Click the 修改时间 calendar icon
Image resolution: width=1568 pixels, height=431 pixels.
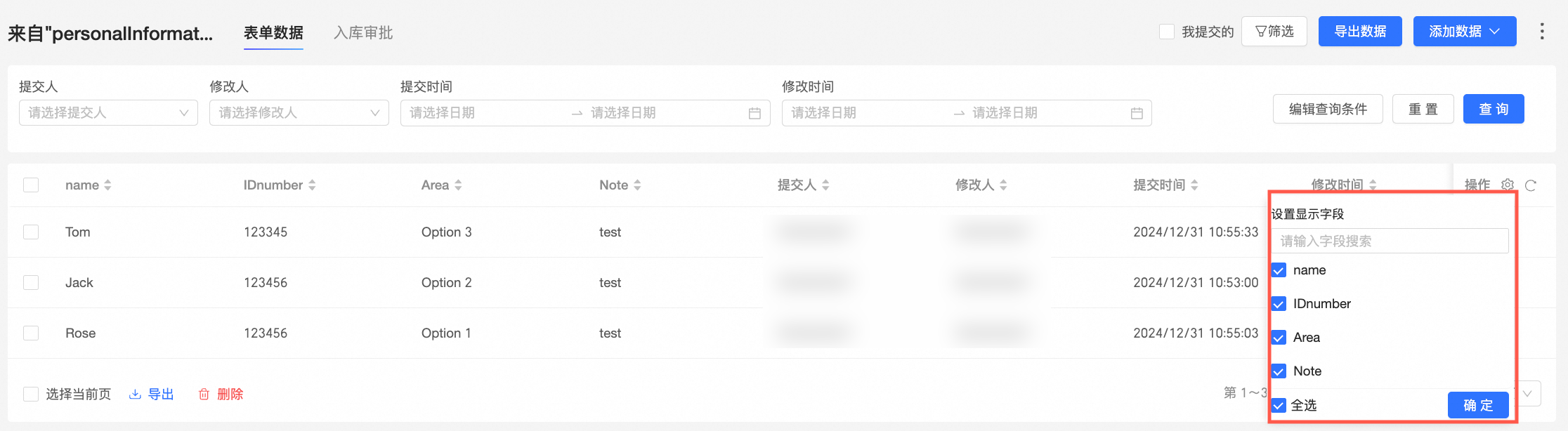pos(1137,113)
